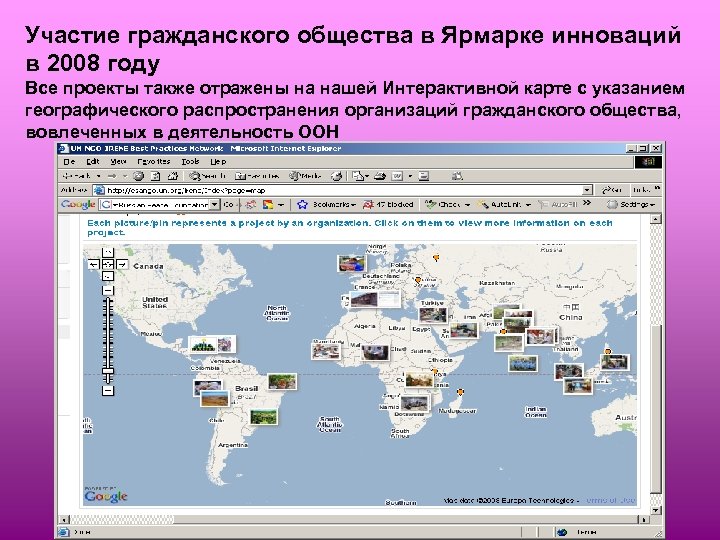This screenshot has width=720, height=540.
Task: Open the spell Check dropdown
Action: point(447,205)
